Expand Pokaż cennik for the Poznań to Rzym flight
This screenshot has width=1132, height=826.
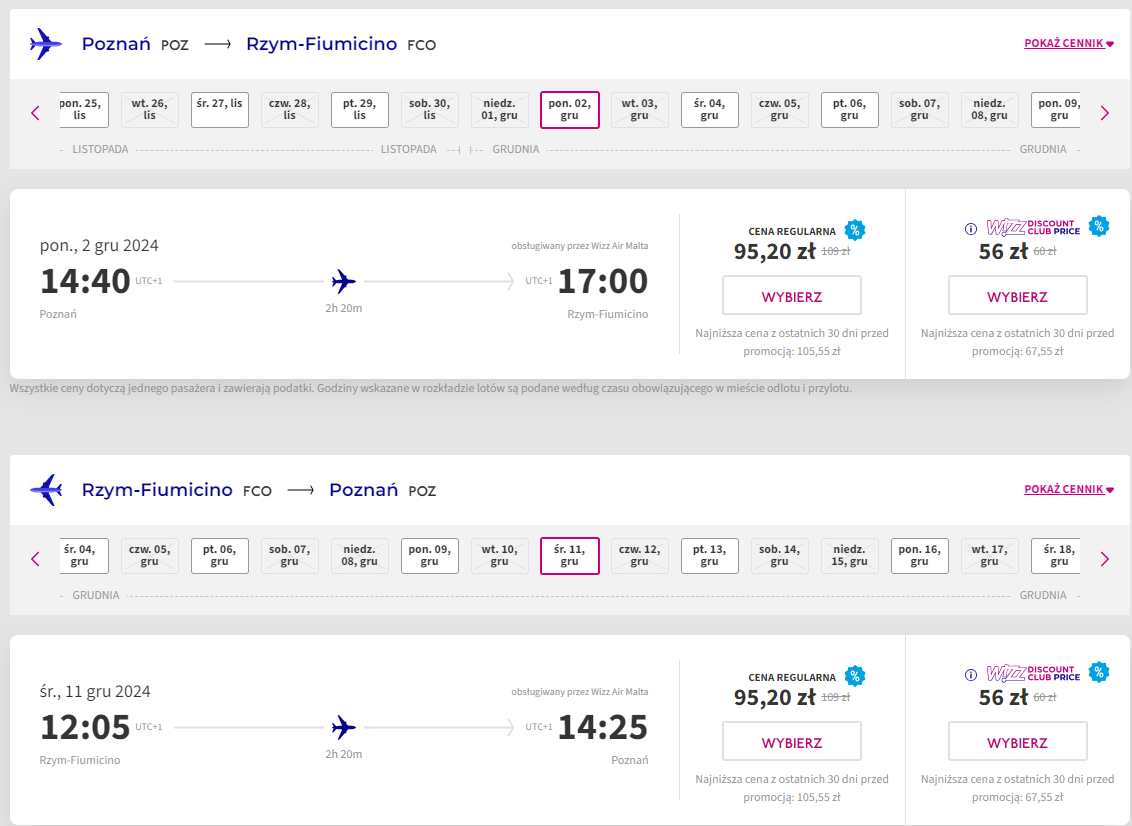pos(1068,43)
